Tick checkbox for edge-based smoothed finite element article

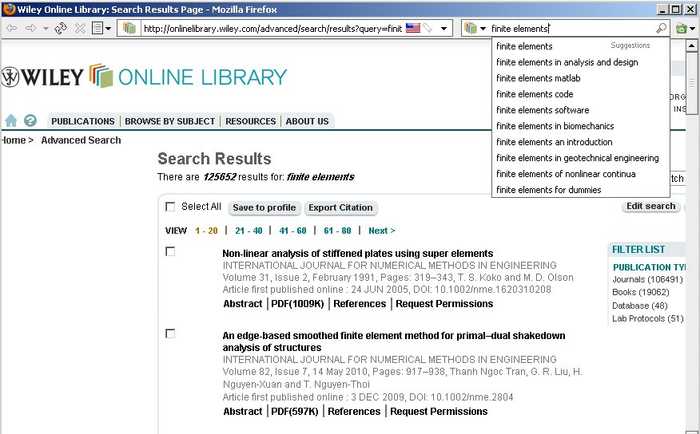point(170,334)
